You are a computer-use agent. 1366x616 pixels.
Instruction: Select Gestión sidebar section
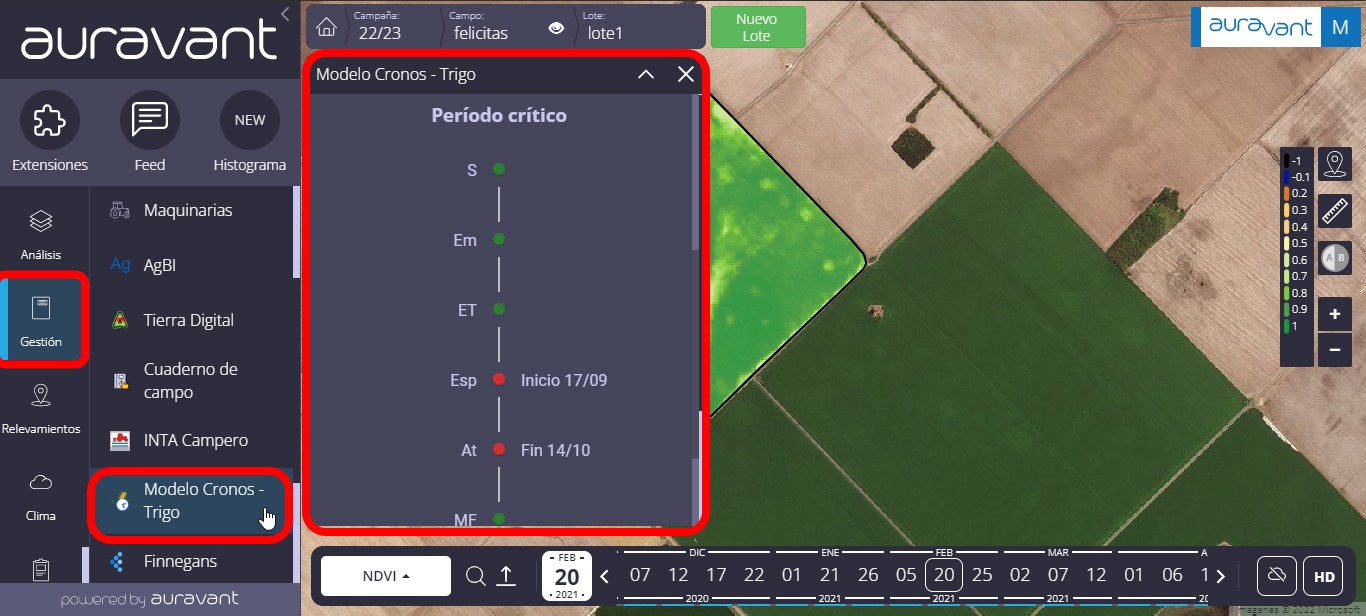point(41,322)
